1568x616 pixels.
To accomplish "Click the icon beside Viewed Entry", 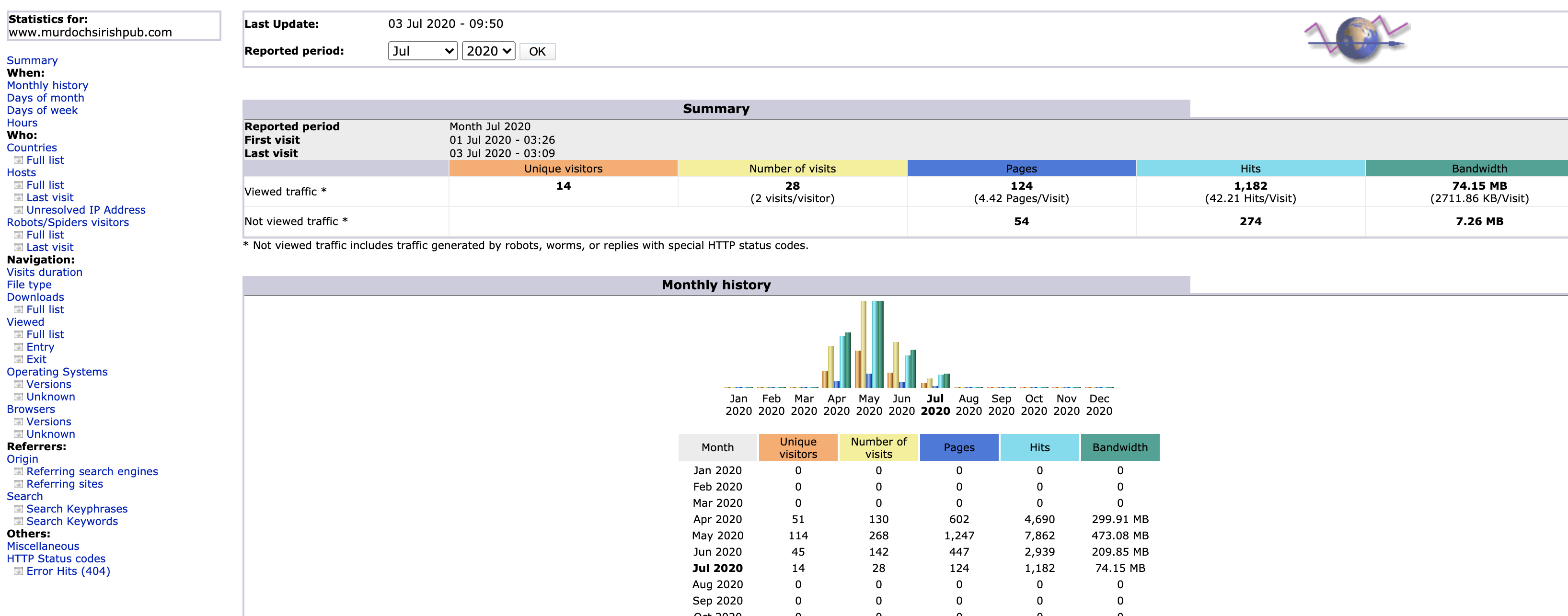I will [x=19, y=347].
